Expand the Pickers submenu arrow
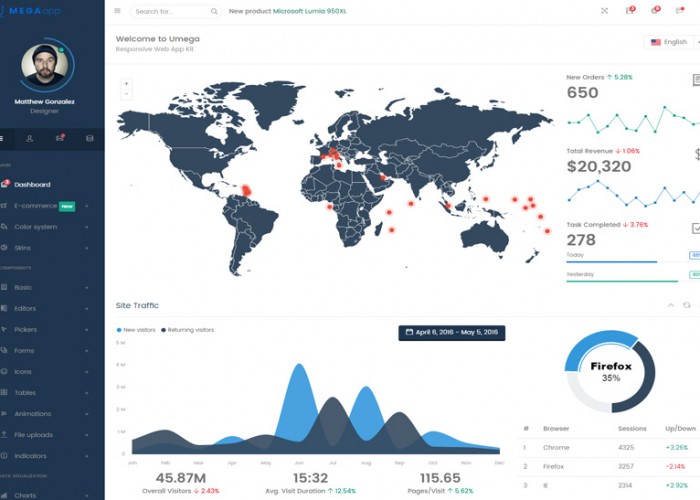 (87, 329)
